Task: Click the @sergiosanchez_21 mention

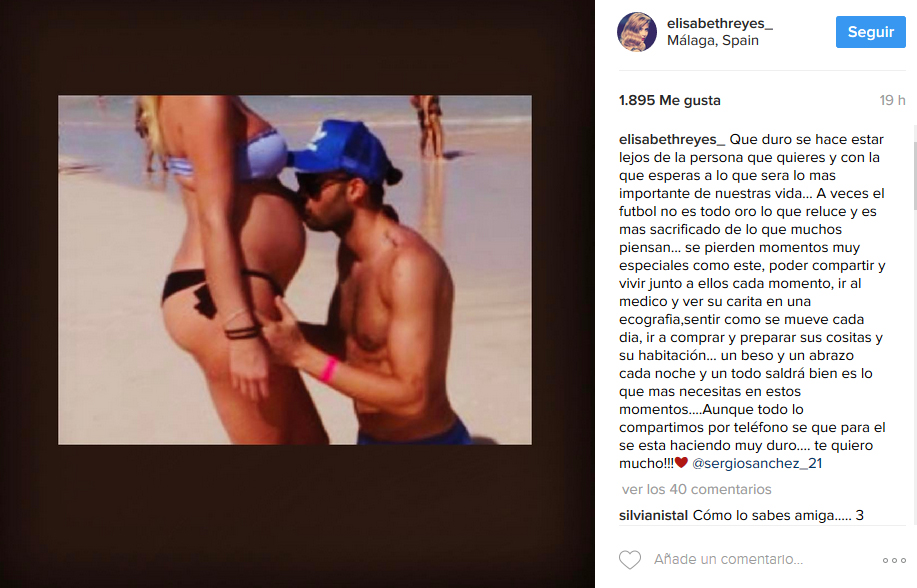Action: 757,463
